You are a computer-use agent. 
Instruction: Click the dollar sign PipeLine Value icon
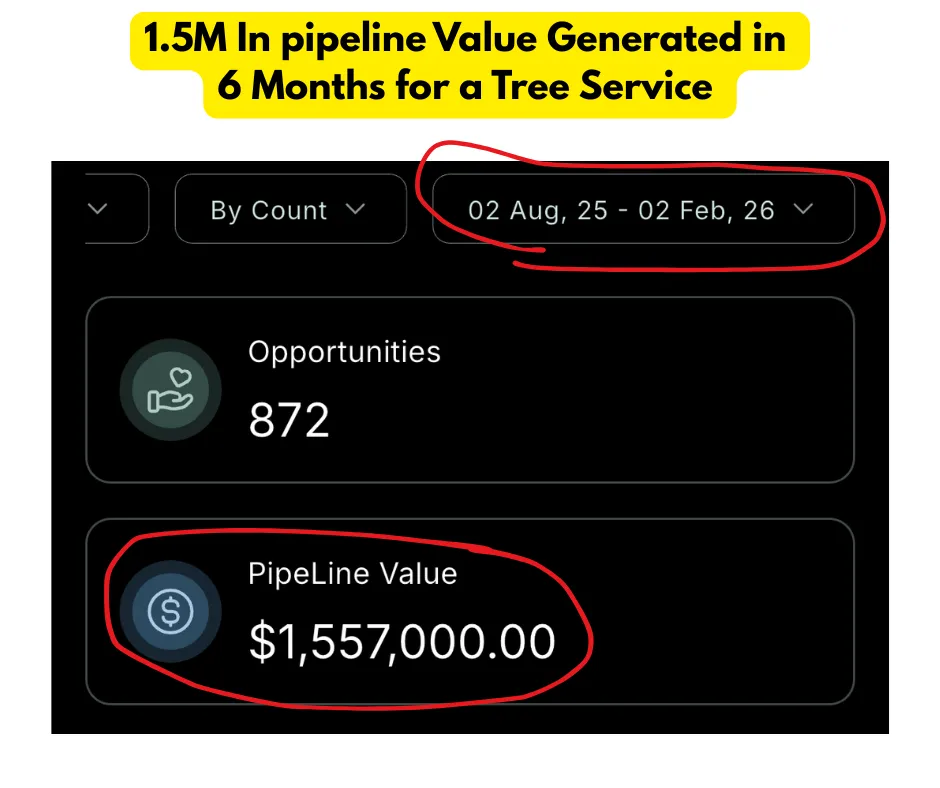170,611
